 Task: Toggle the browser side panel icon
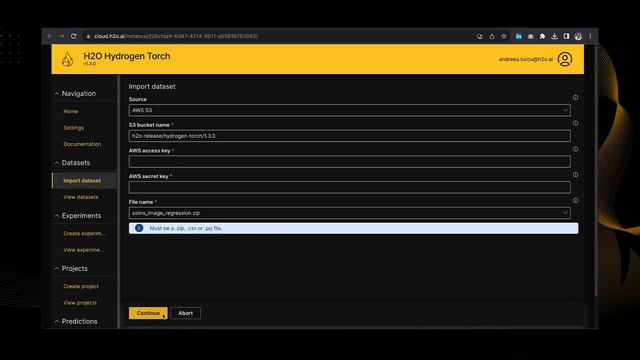[x=566, y=36]
